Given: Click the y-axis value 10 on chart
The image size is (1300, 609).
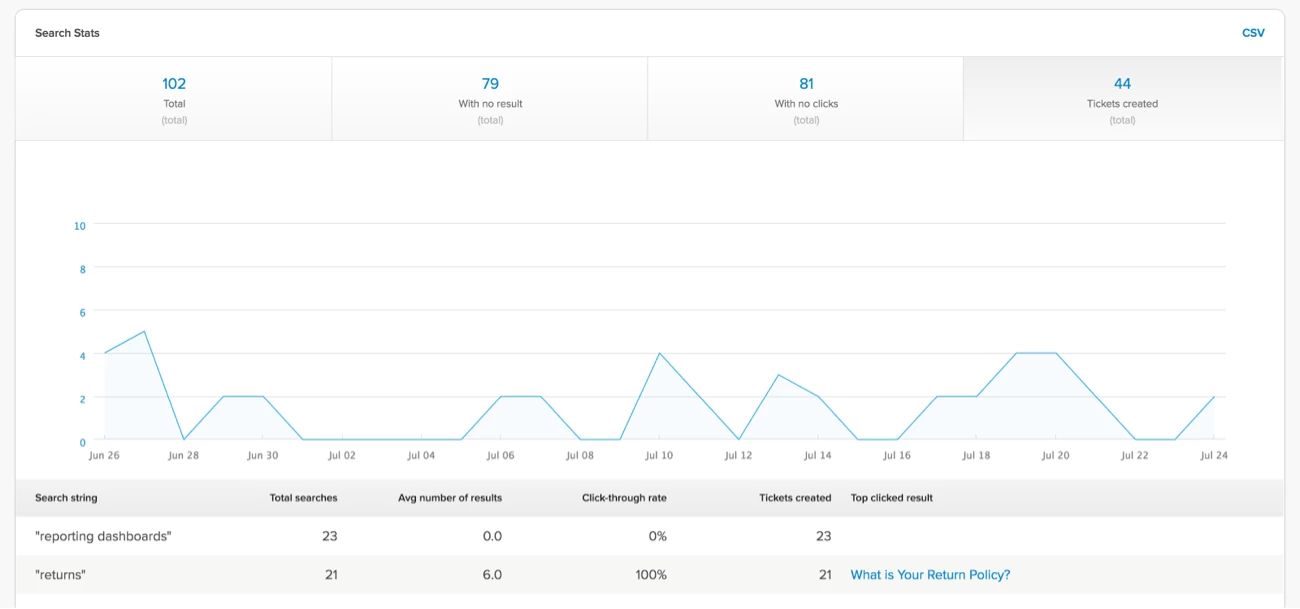Looking at the screenshot, I should pos(80,226).
